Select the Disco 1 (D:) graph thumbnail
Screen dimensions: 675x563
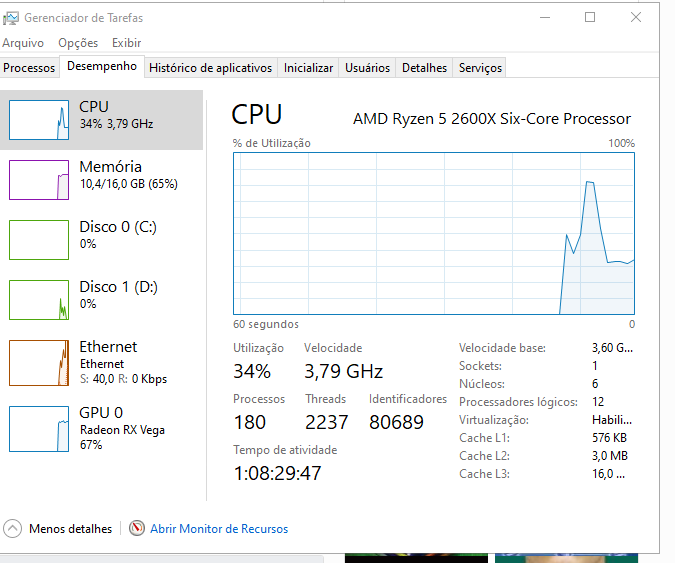tap(39, 300)
